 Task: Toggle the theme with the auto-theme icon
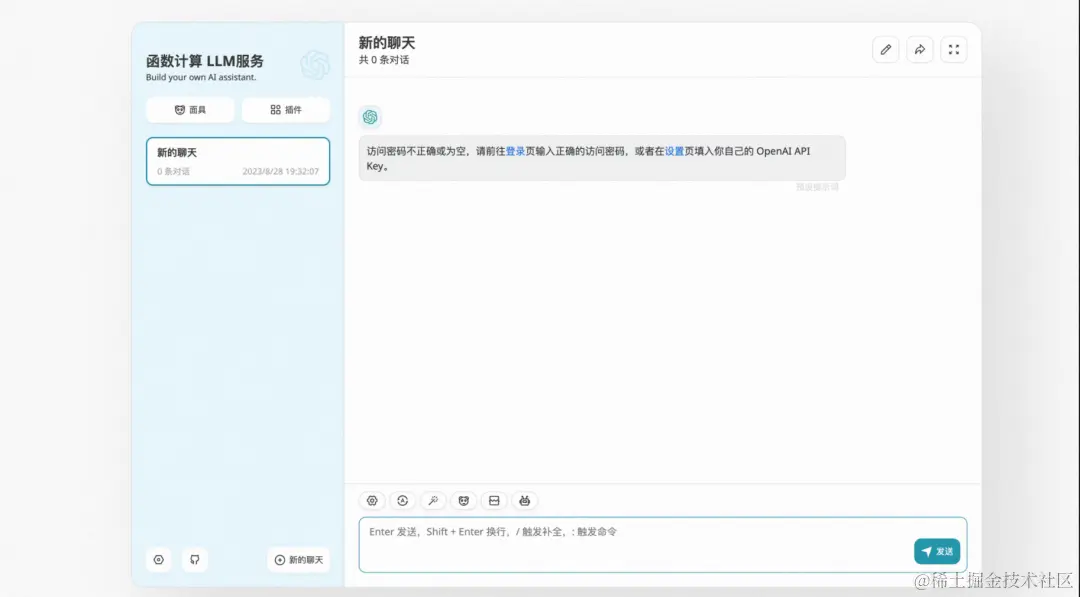point(402,500)
